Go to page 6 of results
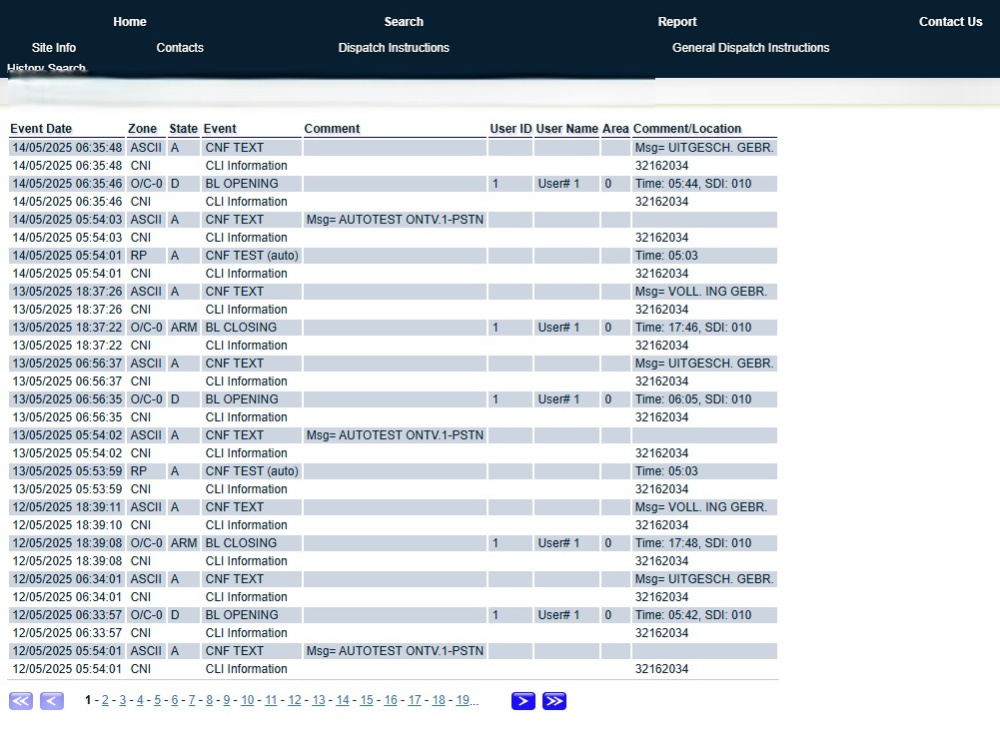The height and width of the screenshot is (749, 1000). point(174,700)
